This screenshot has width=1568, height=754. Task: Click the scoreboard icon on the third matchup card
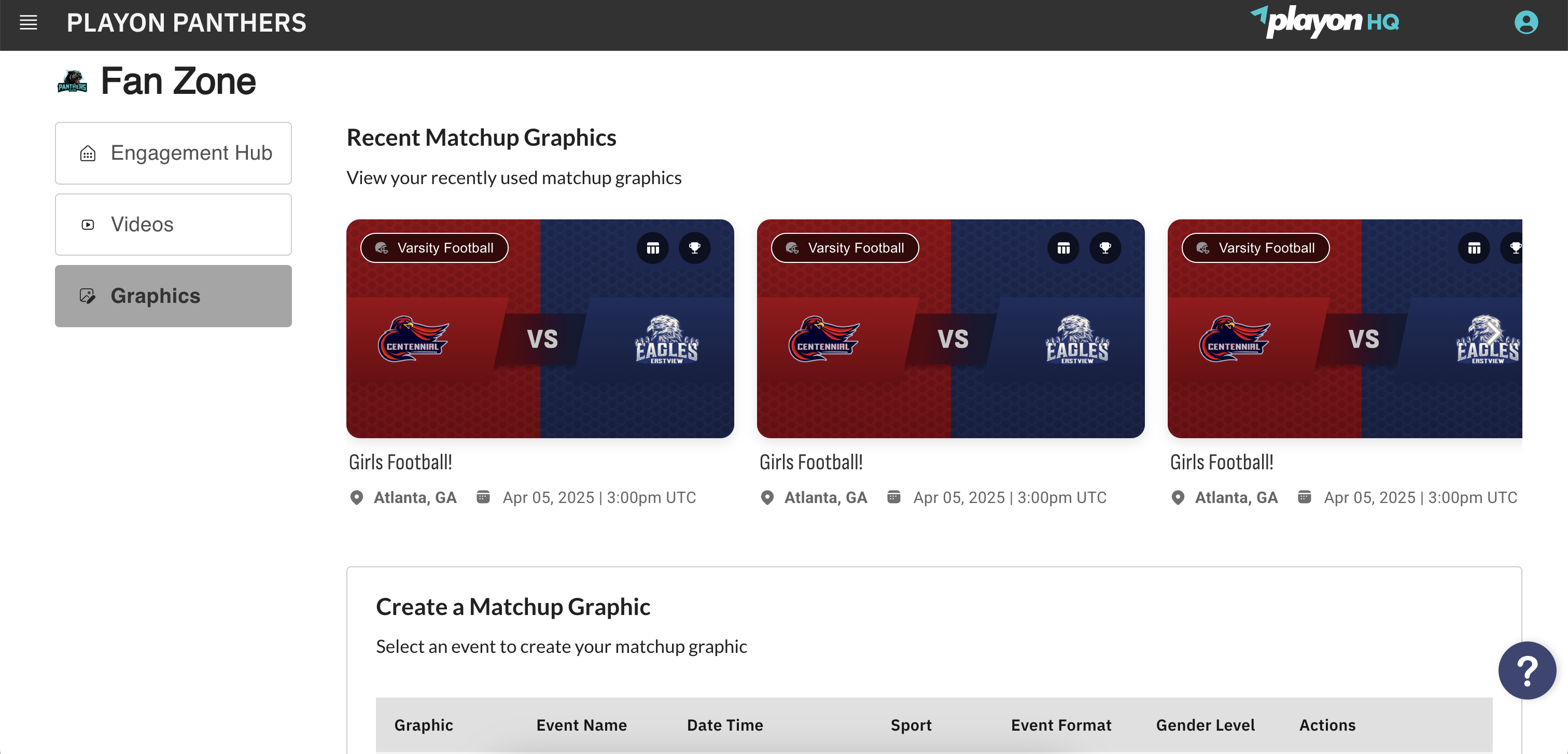1474,248
